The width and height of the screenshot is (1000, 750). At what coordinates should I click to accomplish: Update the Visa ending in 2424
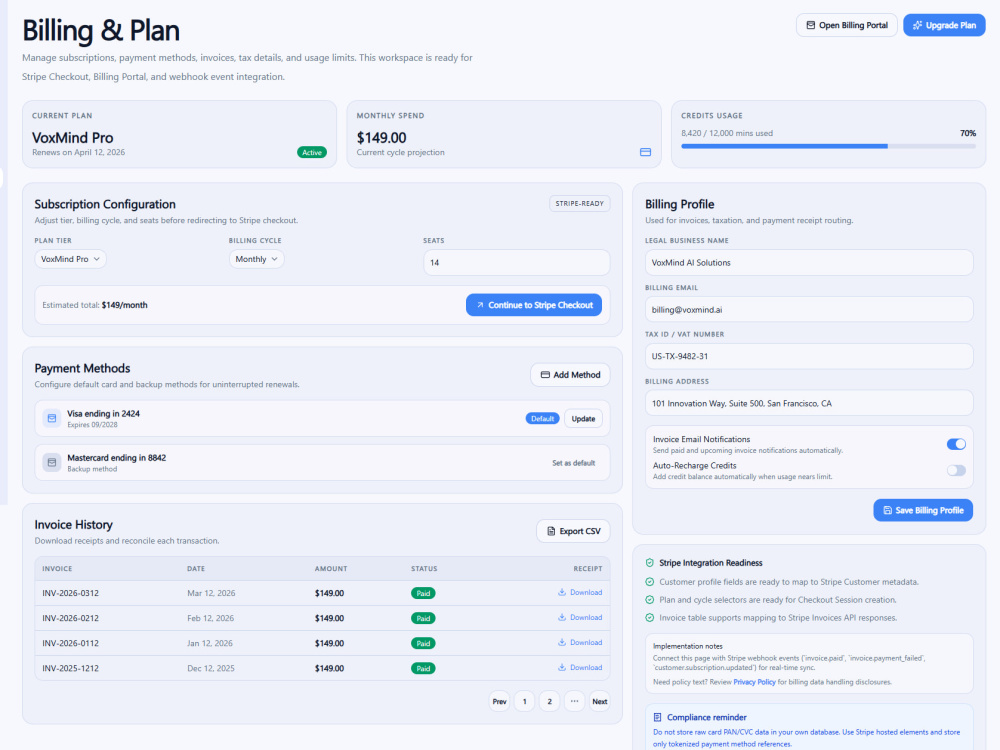coord(583,418)
